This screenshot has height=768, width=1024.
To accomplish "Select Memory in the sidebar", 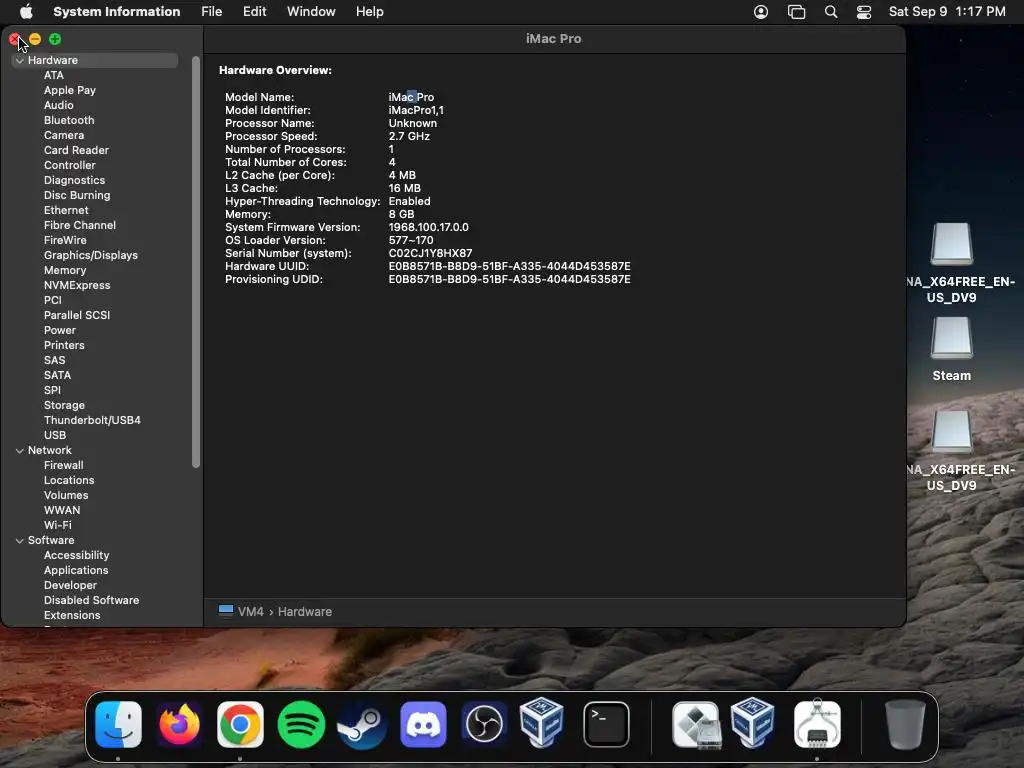I will pos(65,270).
